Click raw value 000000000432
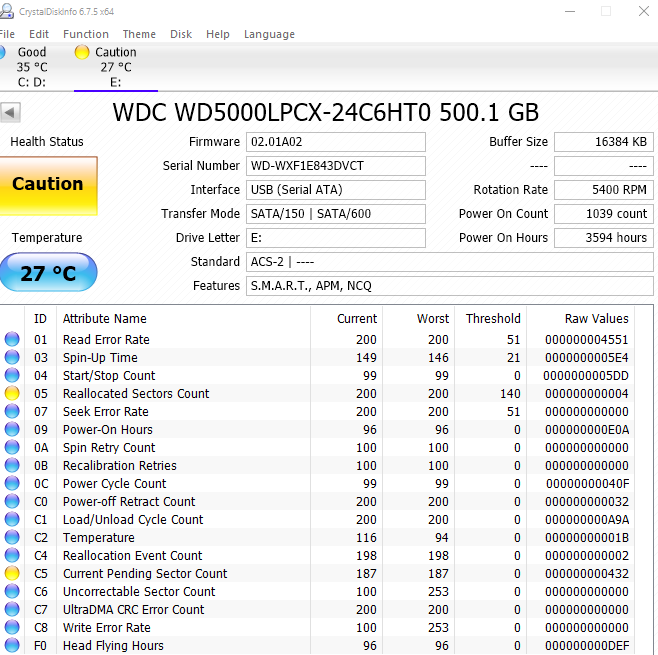 click(x=587, y=574)
